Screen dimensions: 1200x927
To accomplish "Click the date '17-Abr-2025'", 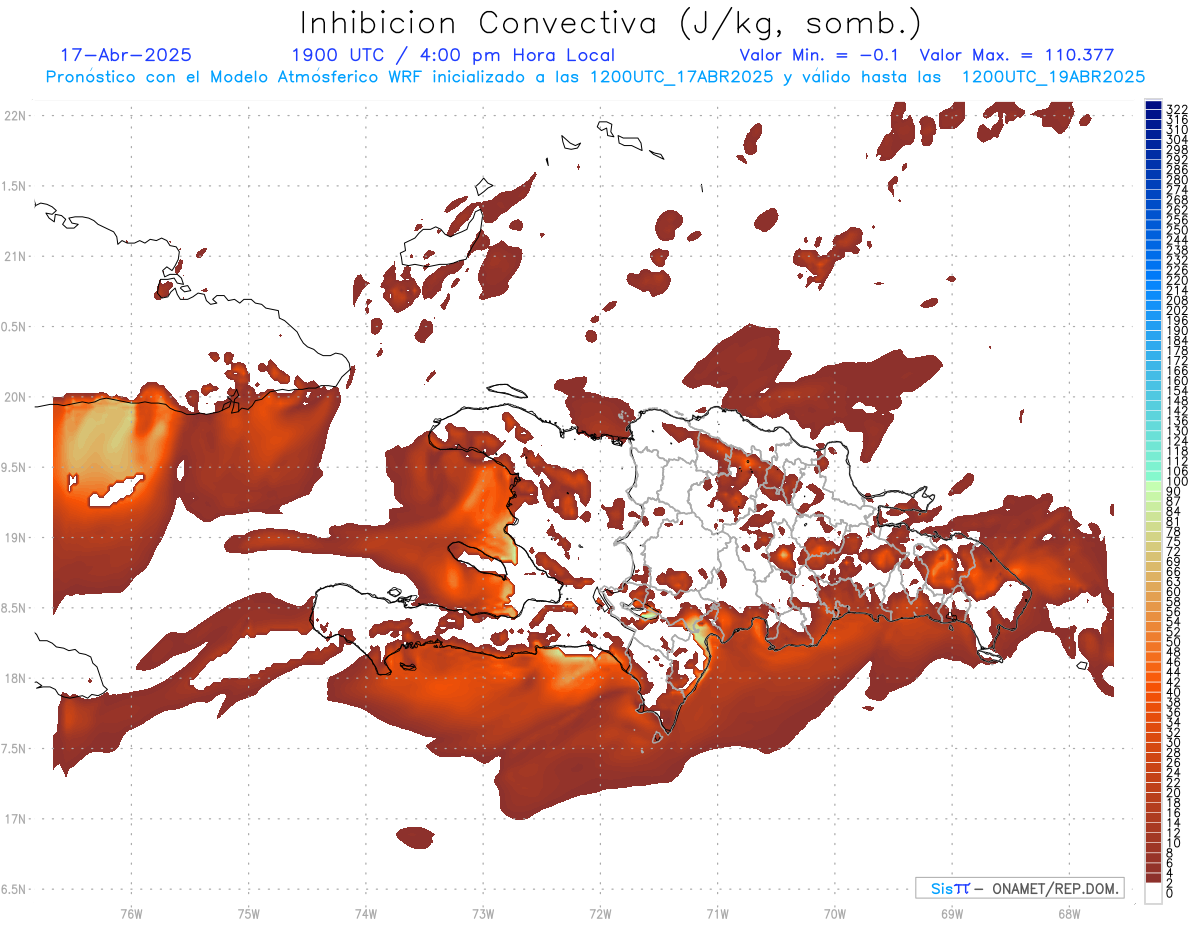I will point(126,55).
